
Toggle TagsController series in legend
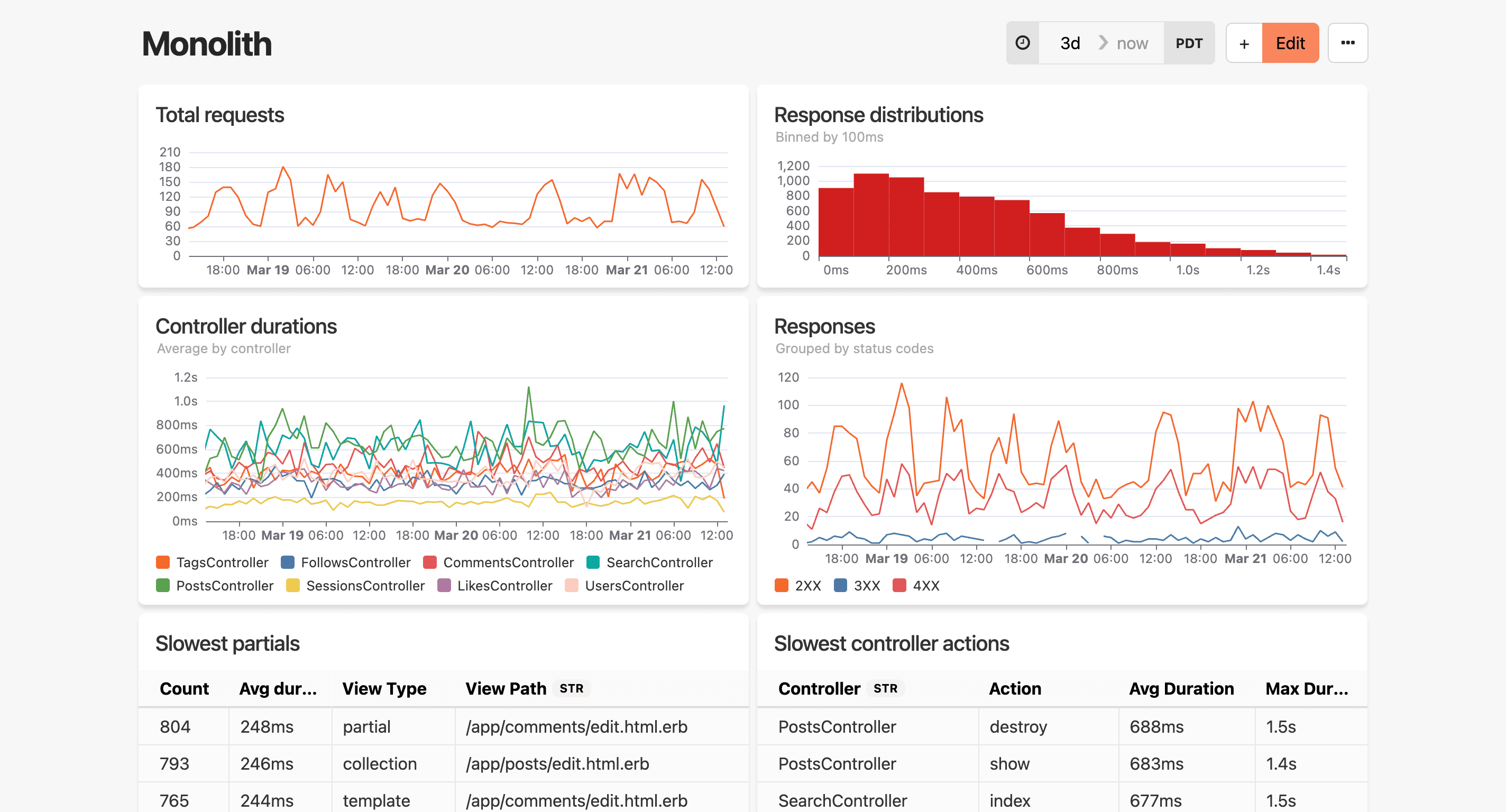222,562
